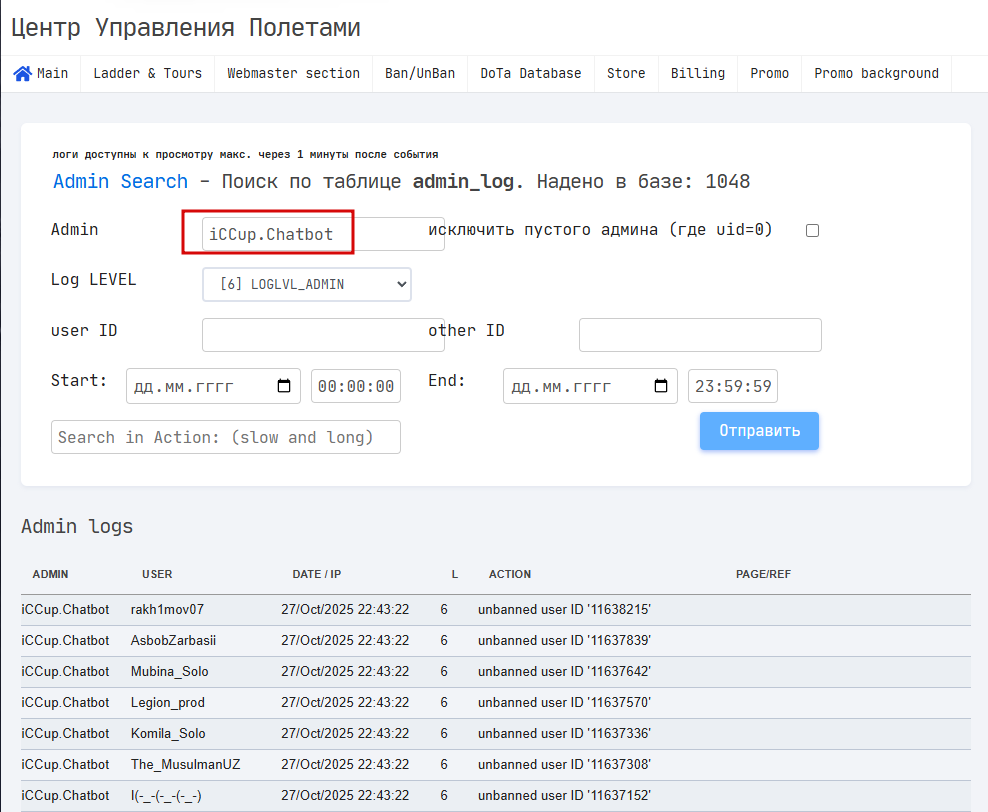Select user Mubina_Solo in logs
This screenshot has width=988, height=812.
click(x=169, y=672)
